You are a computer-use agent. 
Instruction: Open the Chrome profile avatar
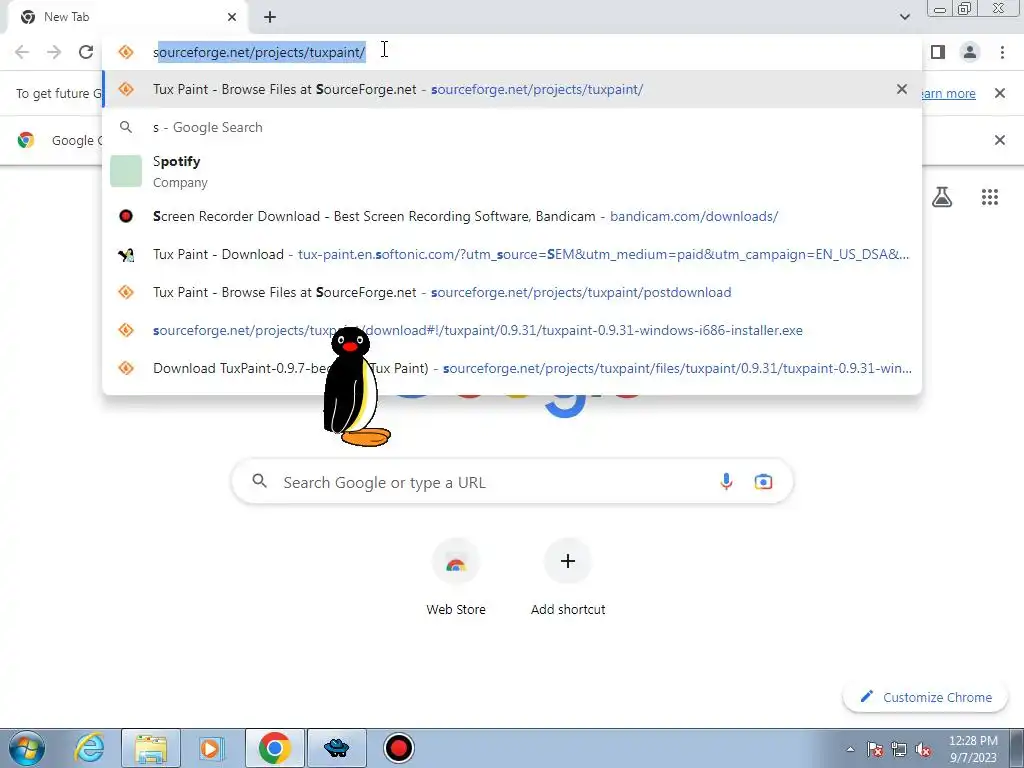[x=970, y=52]
